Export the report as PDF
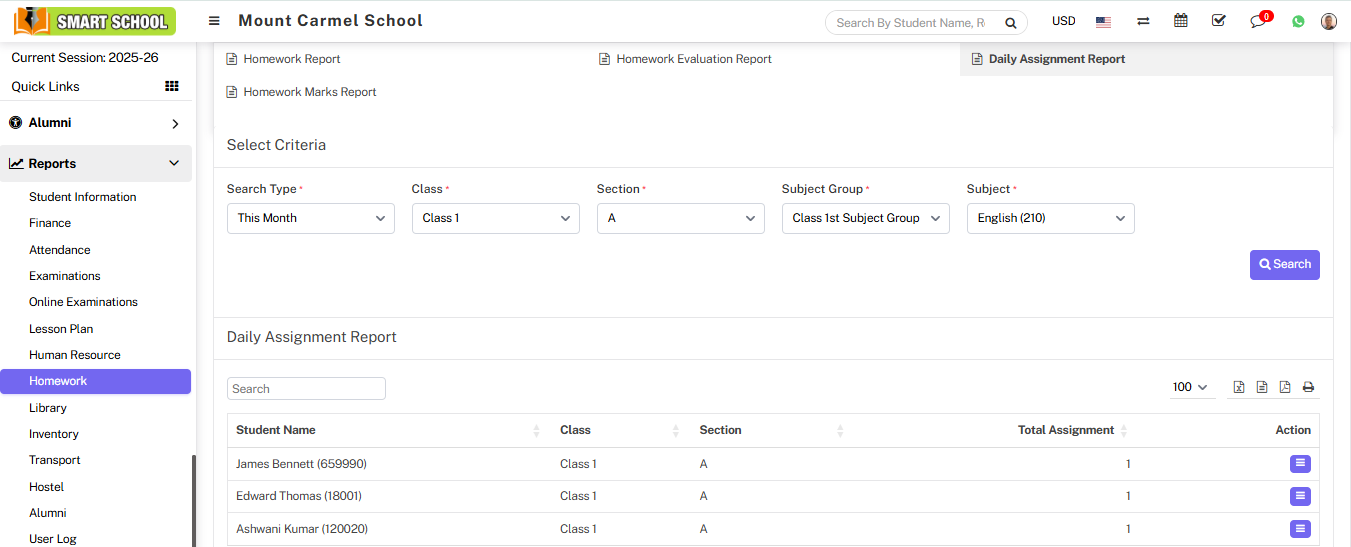1351x547 pixels. (x=1285, y=388)
